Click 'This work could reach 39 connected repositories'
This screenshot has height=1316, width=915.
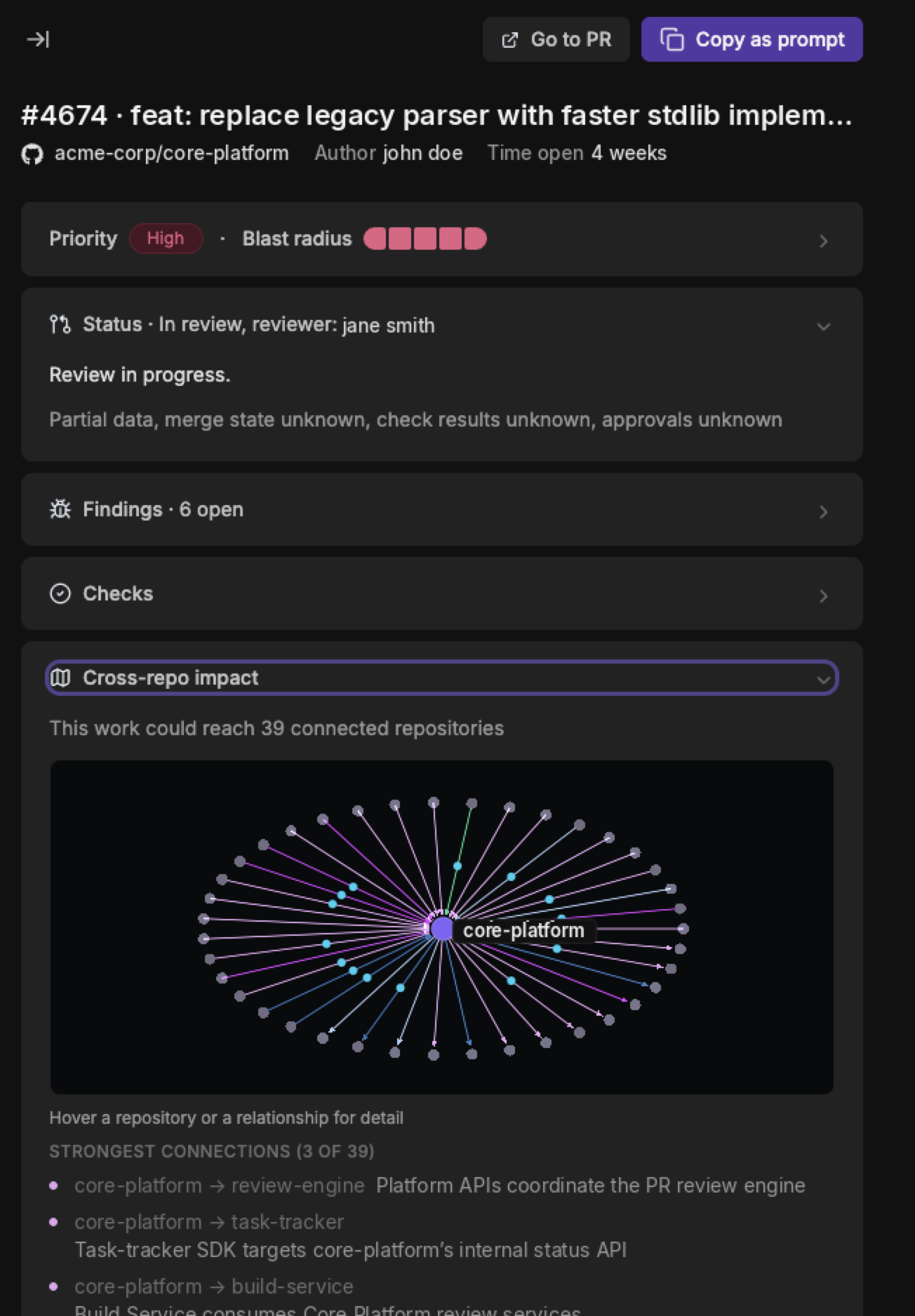coord(276,728)
